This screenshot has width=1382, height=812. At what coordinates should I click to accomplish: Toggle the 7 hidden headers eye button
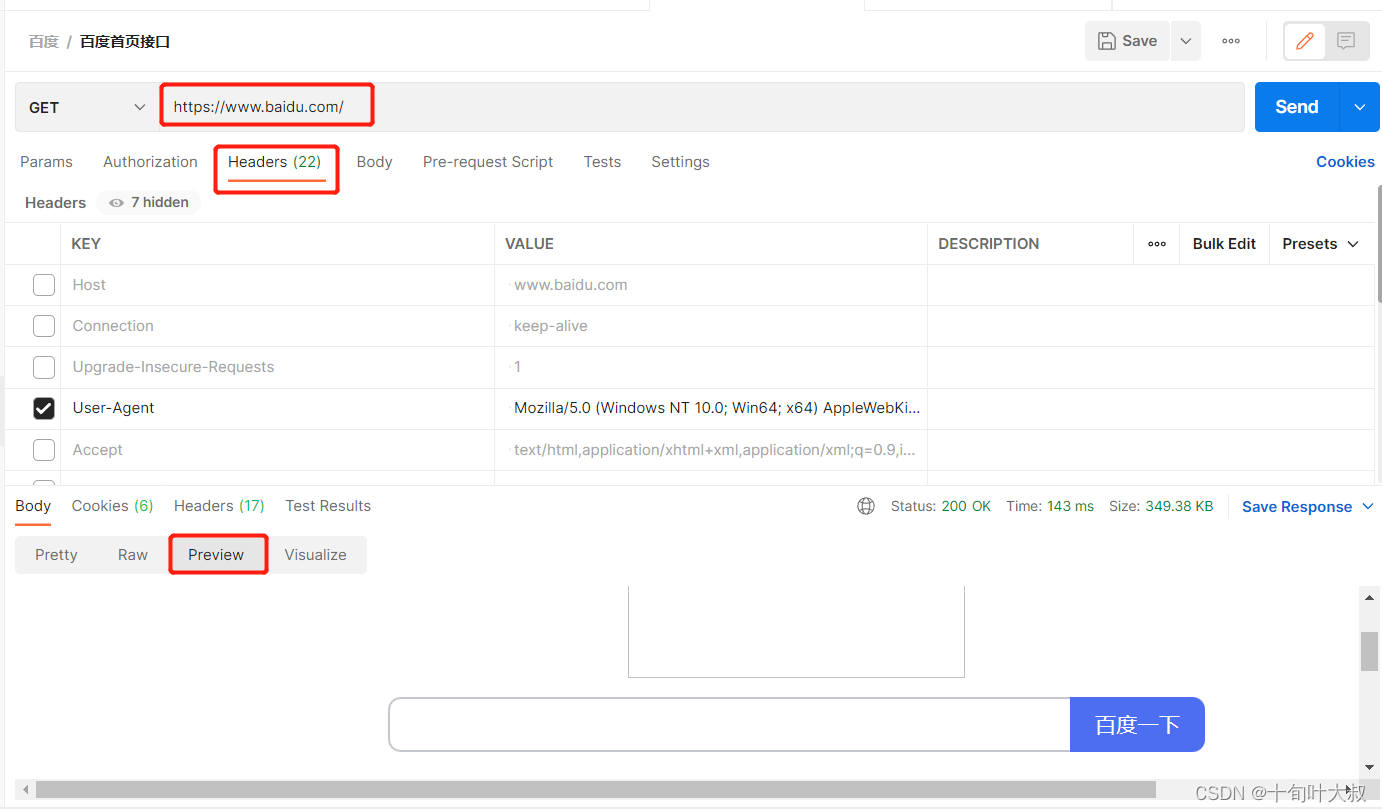click(149, 203)
